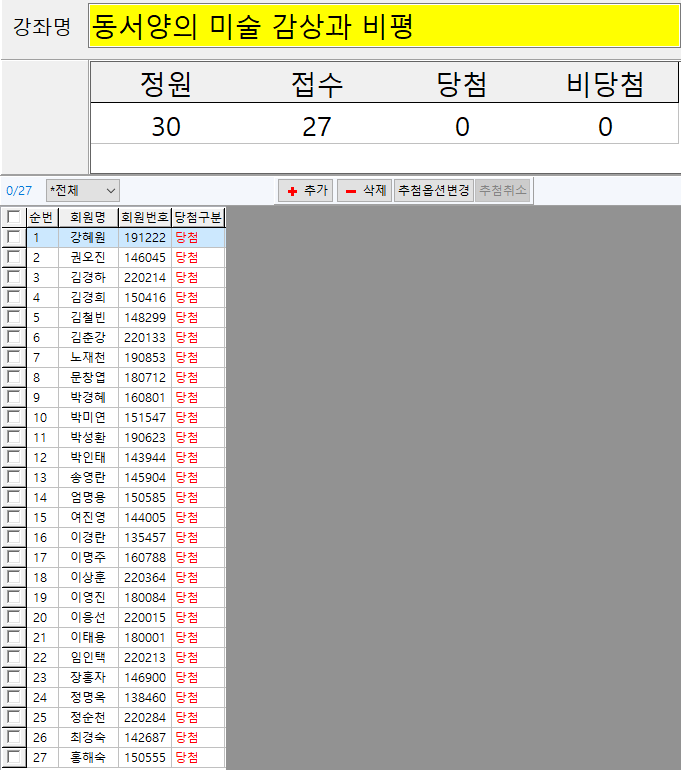681x770 pixels.
Task: Select checkbox for 박미연 row
Action: tap(14, 417)
